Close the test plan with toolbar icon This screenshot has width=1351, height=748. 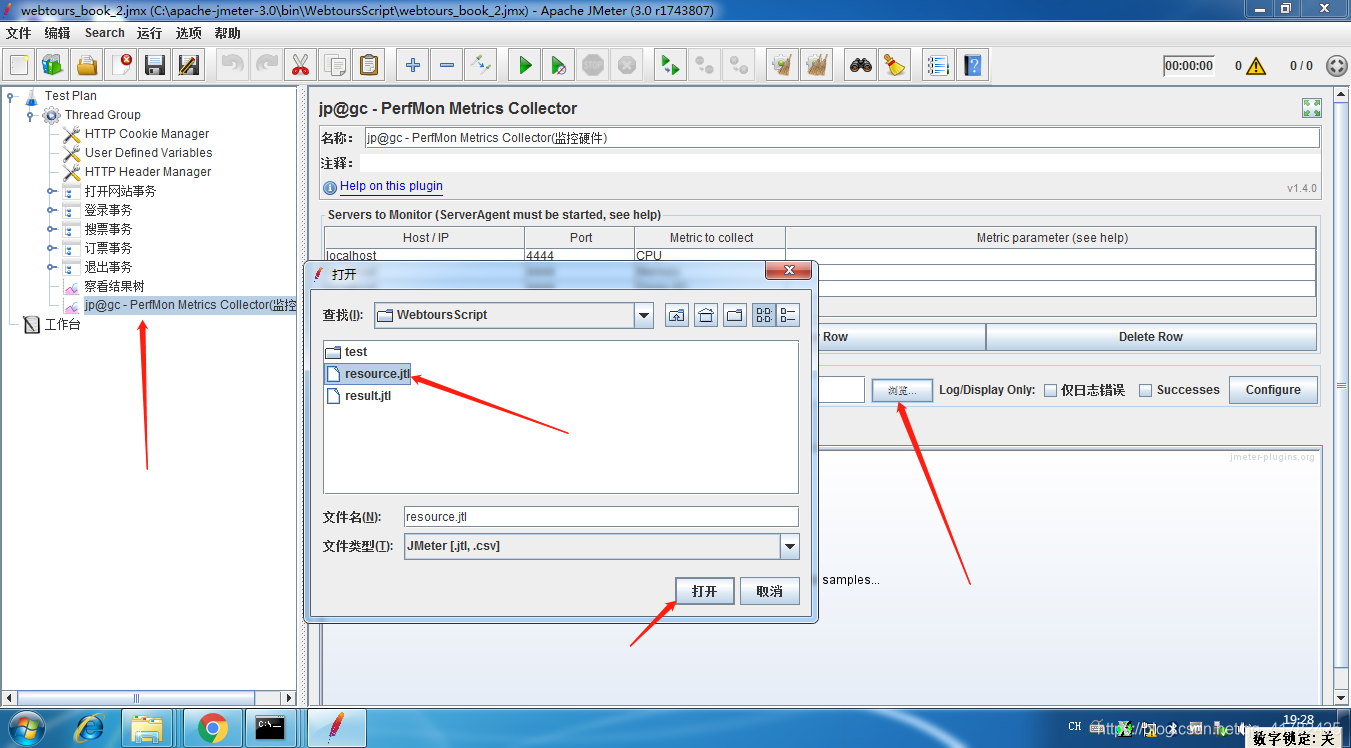(121, 66)
